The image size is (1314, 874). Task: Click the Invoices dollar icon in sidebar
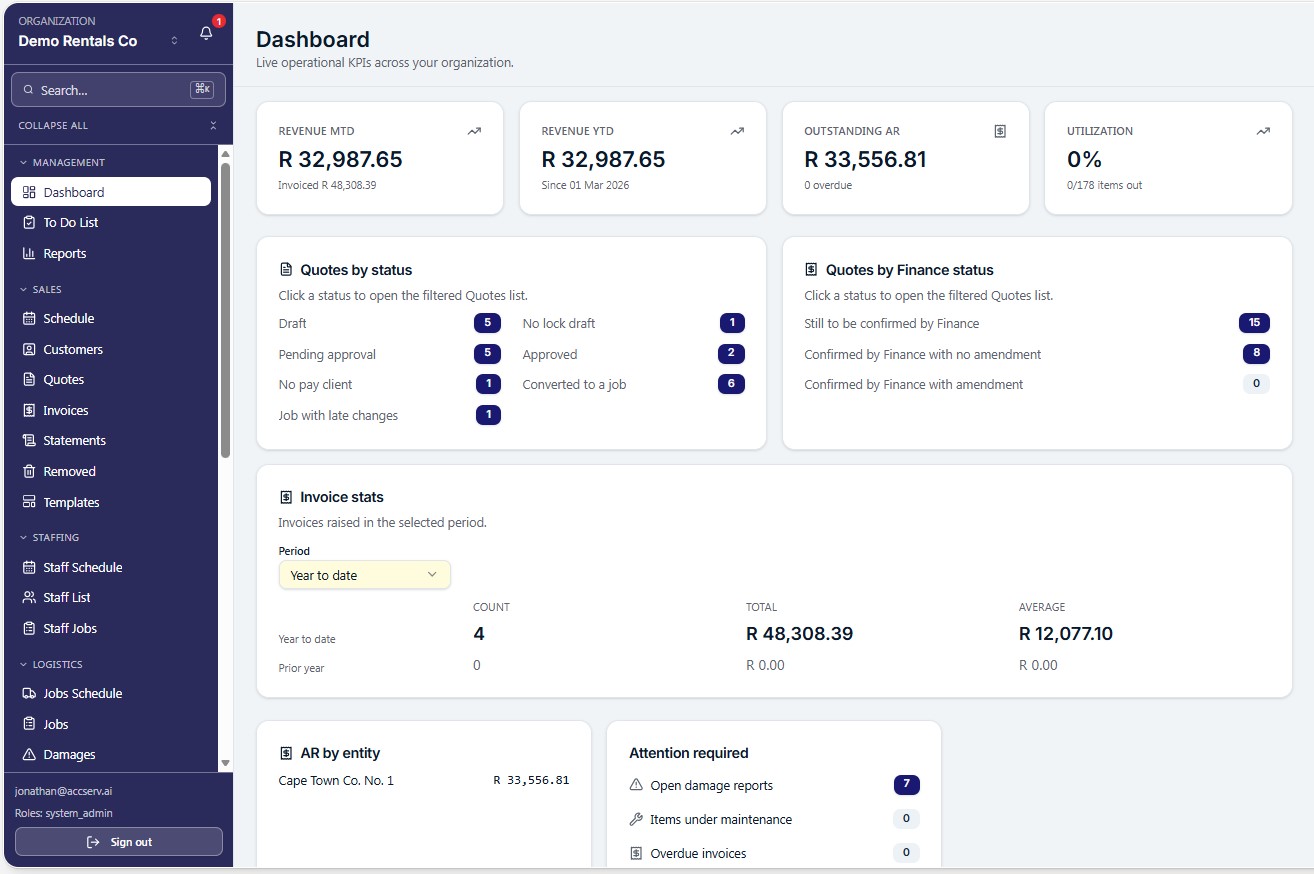(x=29, y=410)
